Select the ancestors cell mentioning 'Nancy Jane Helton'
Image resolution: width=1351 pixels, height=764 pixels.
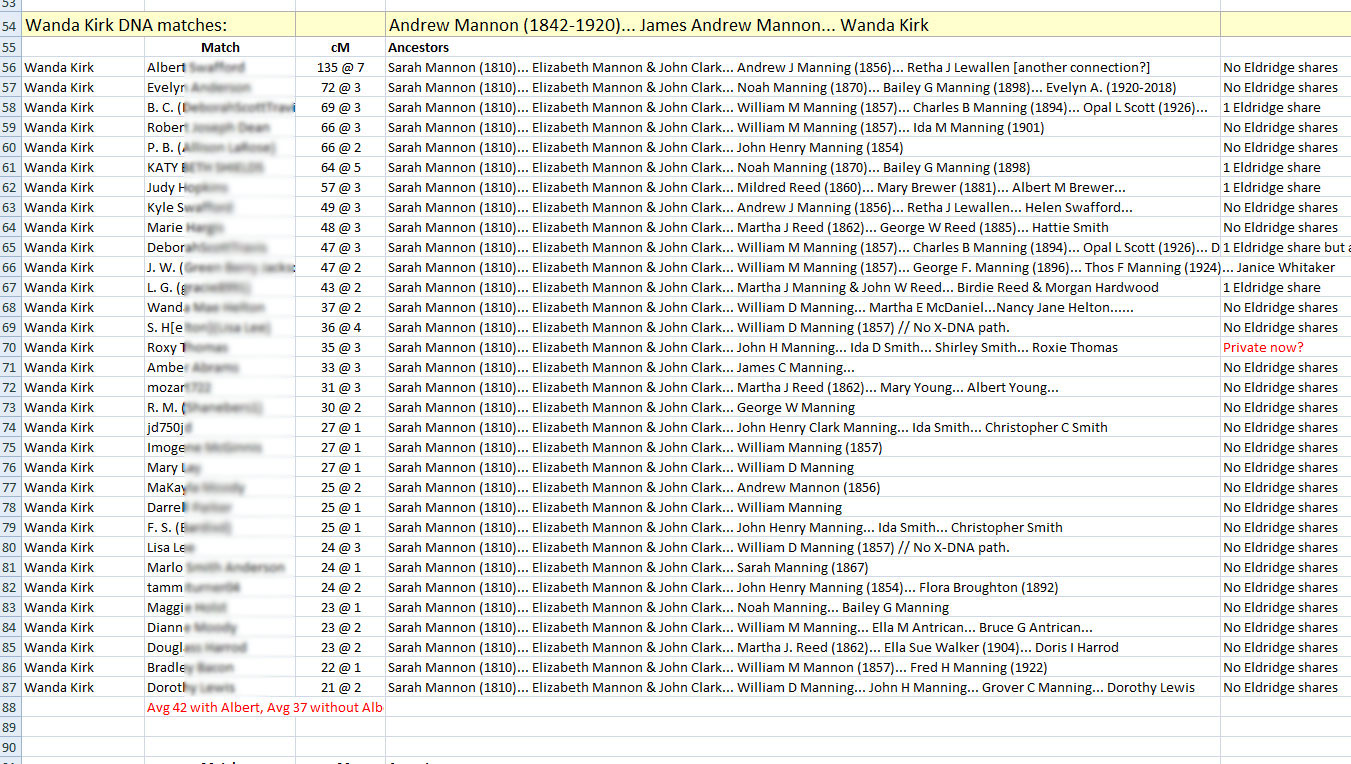point(803,307)
